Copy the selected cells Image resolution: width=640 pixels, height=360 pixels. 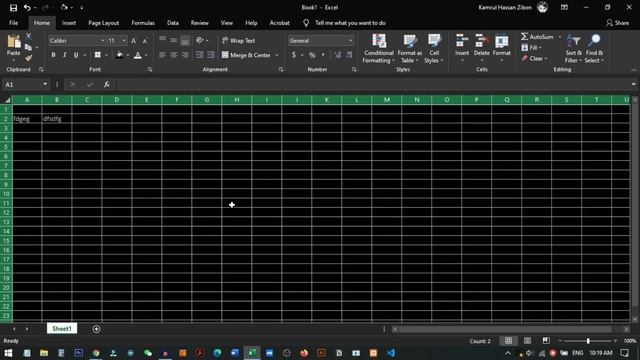pyautogui.click(x=28, y=47)
